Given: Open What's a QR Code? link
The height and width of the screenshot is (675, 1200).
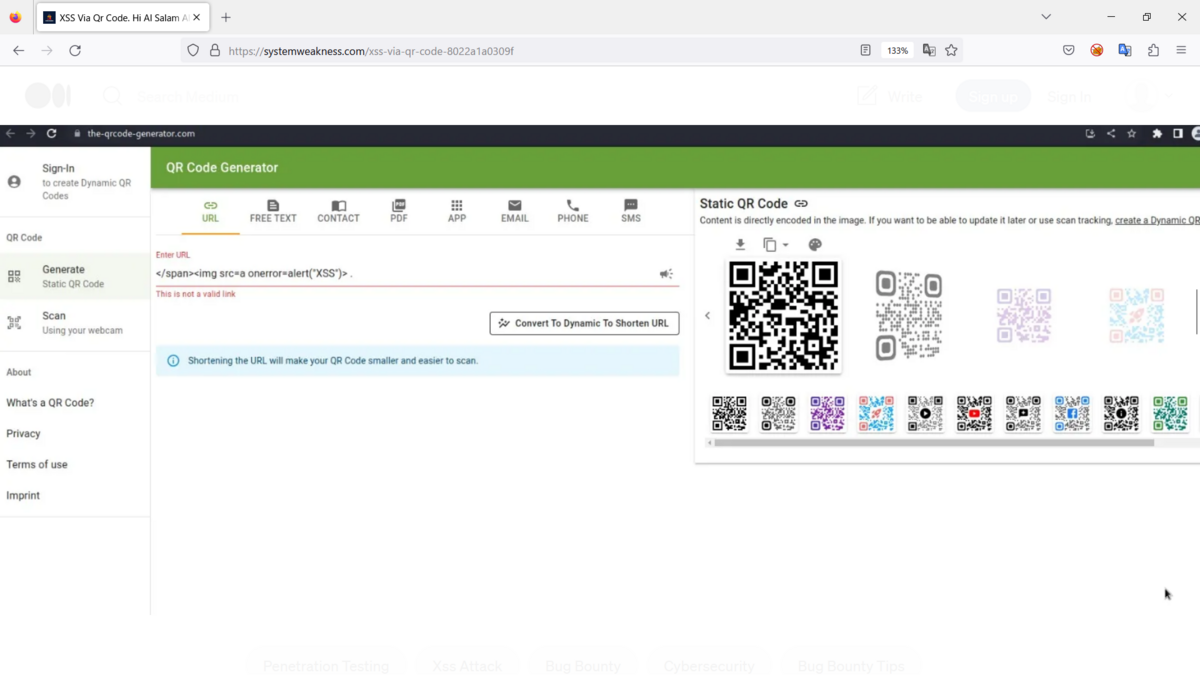Looking at the screenshot, I should point(50,403).
